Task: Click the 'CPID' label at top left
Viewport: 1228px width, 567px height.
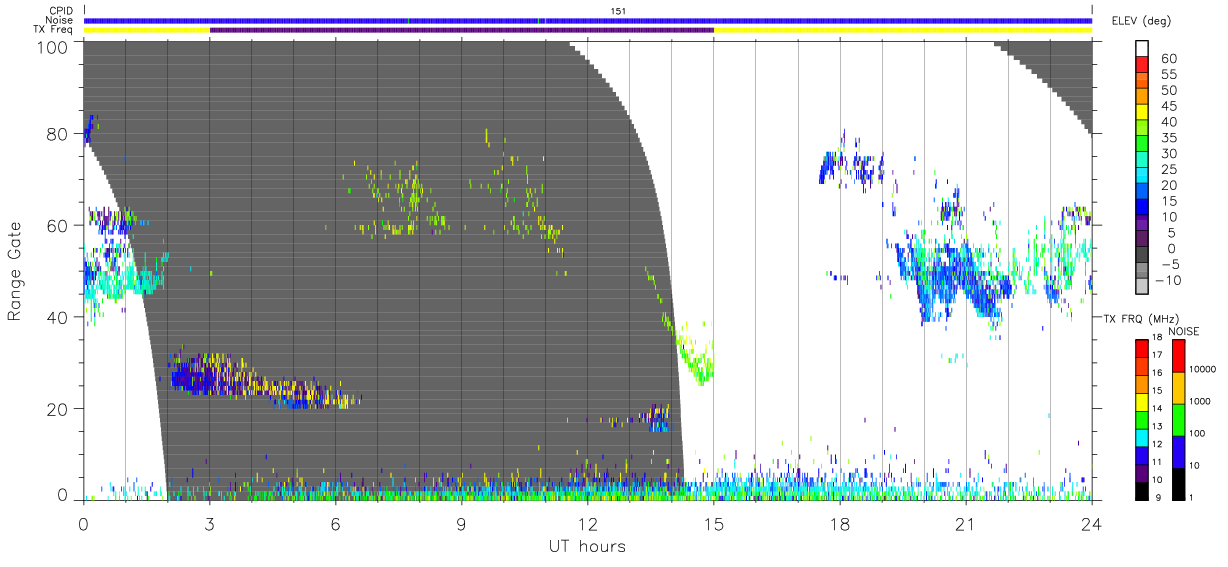Action: 61,10
